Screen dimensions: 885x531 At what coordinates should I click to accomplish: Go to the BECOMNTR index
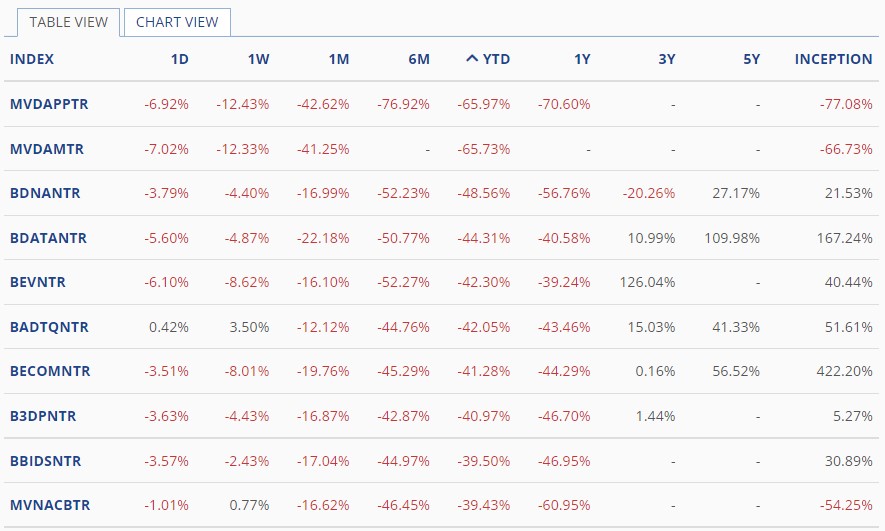tap(50, 371)
